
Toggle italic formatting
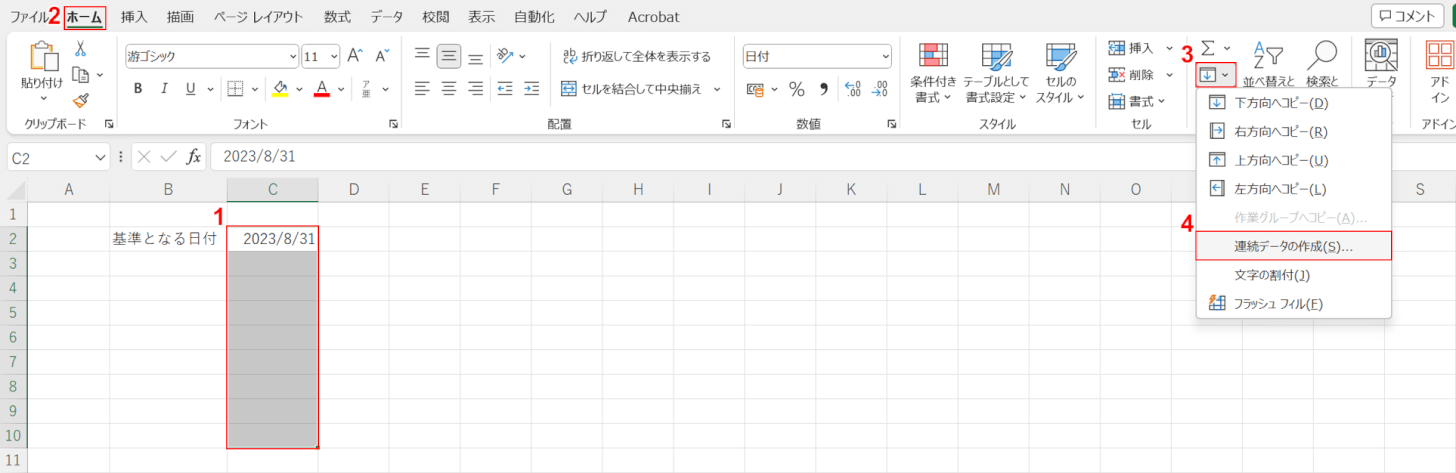tap(164, 88)
